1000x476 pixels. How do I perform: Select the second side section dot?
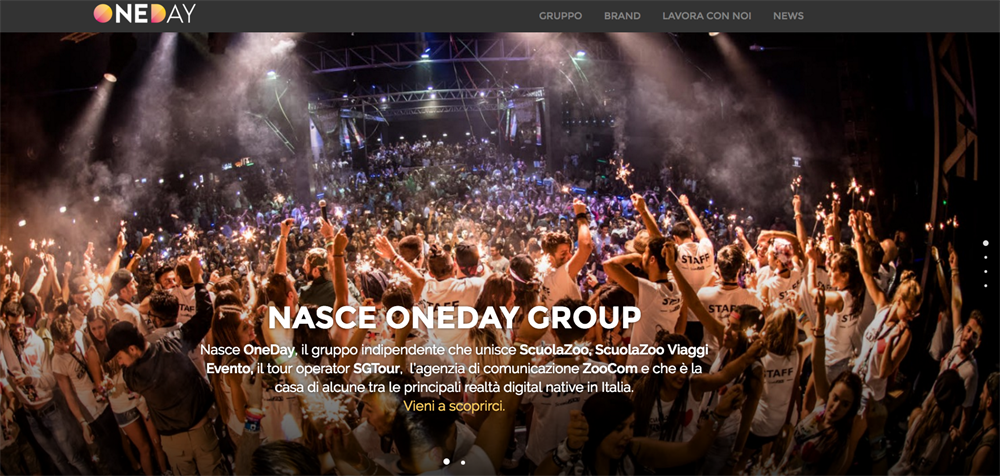pyautogui.click(x=985, y=258)
